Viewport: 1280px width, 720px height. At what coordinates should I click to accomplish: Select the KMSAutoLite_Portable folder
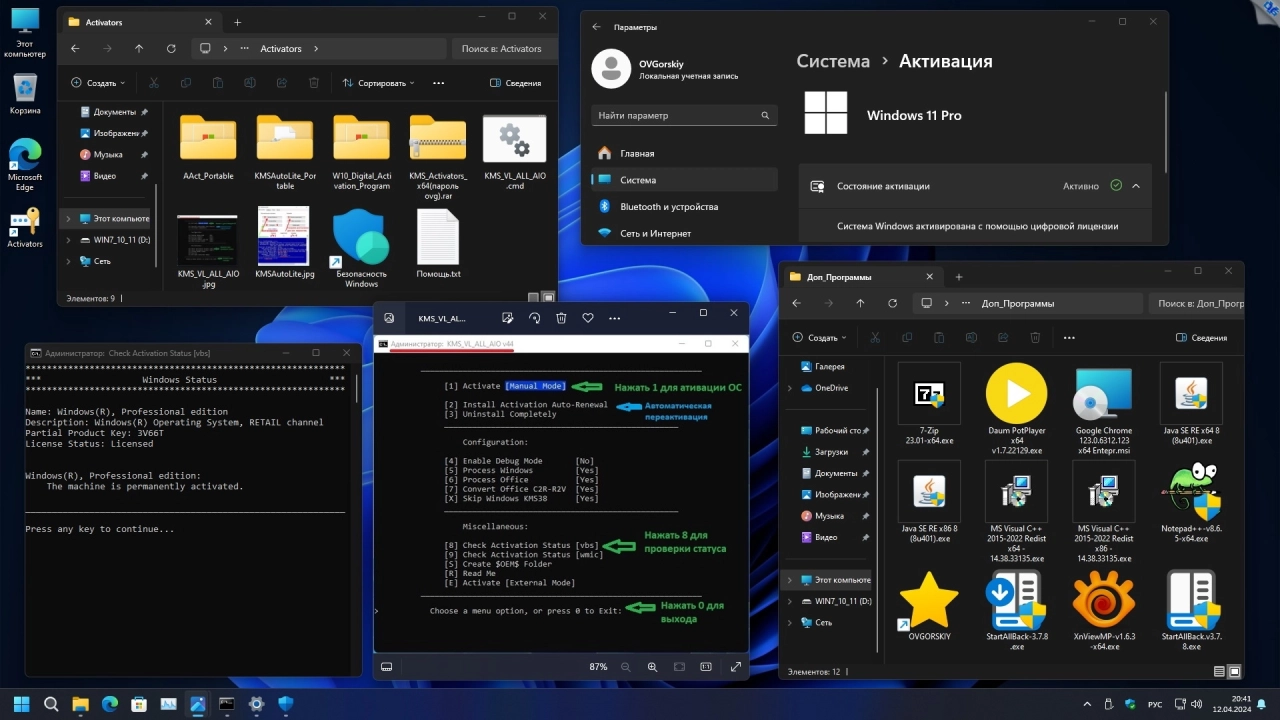pos(285,153)
